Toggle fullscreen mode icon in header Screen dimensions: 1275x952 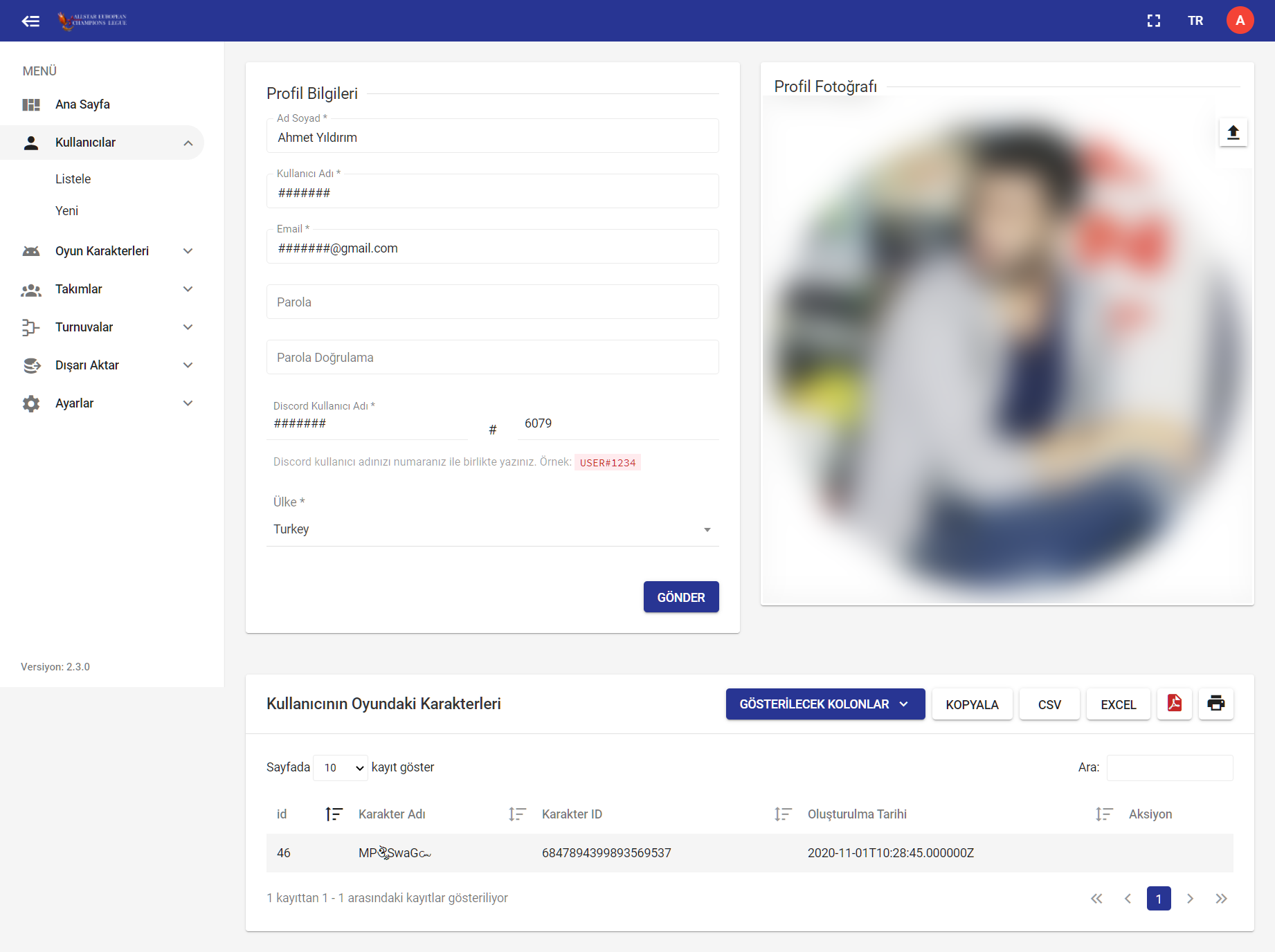coord(1153,21)
